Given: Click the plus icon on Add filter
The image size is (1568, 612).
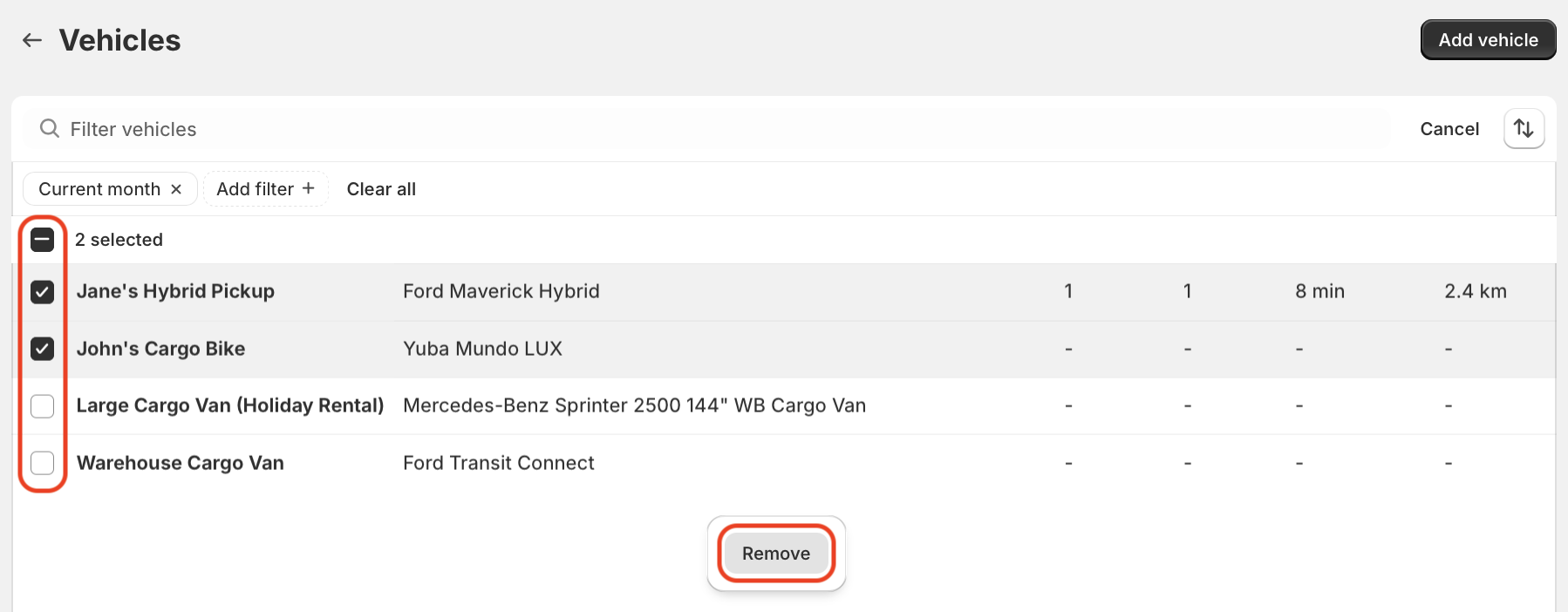Looking at the screenshot, I should point(308,188).
